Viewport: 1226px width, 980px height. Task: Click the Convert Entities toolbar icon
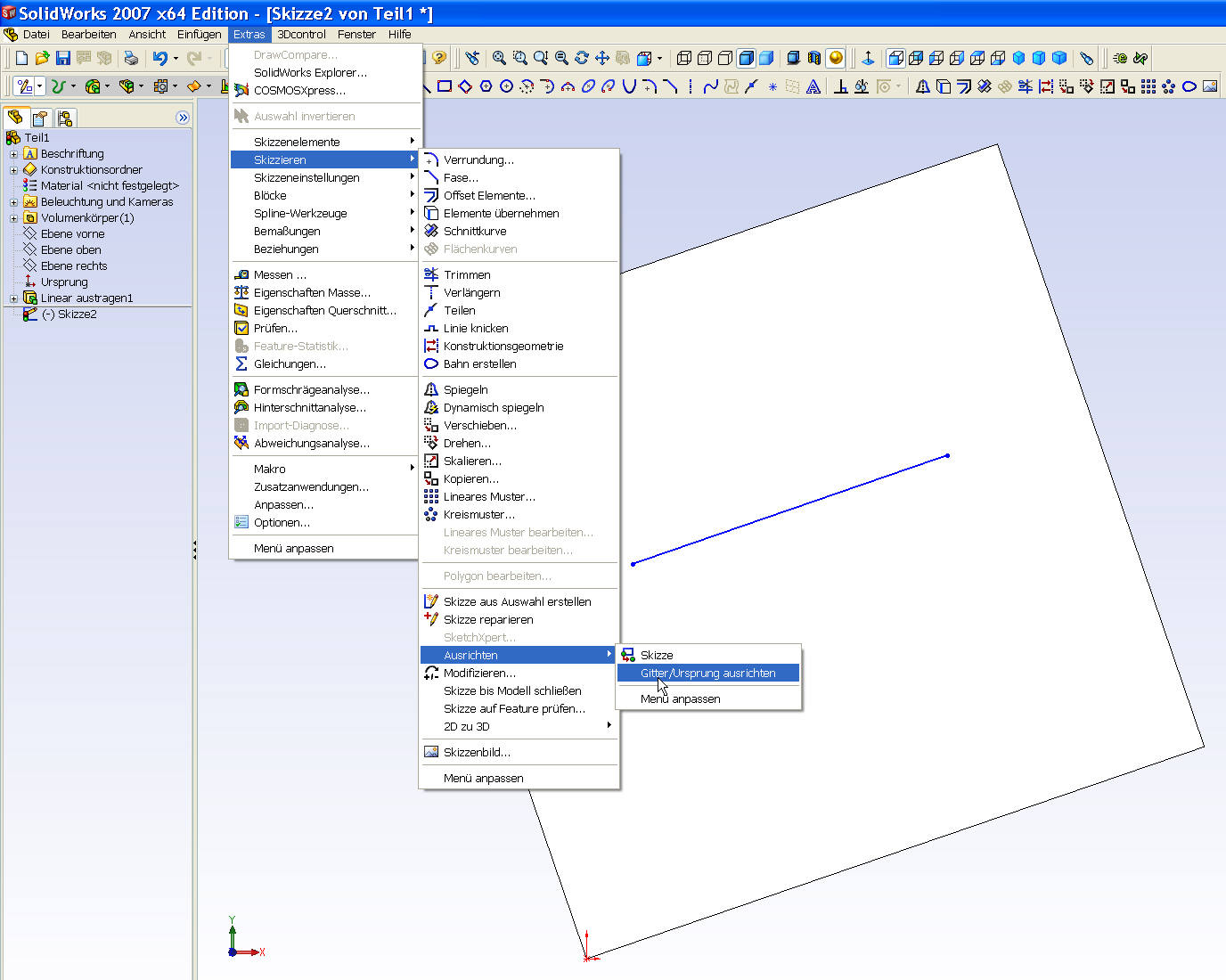(944, 86)
